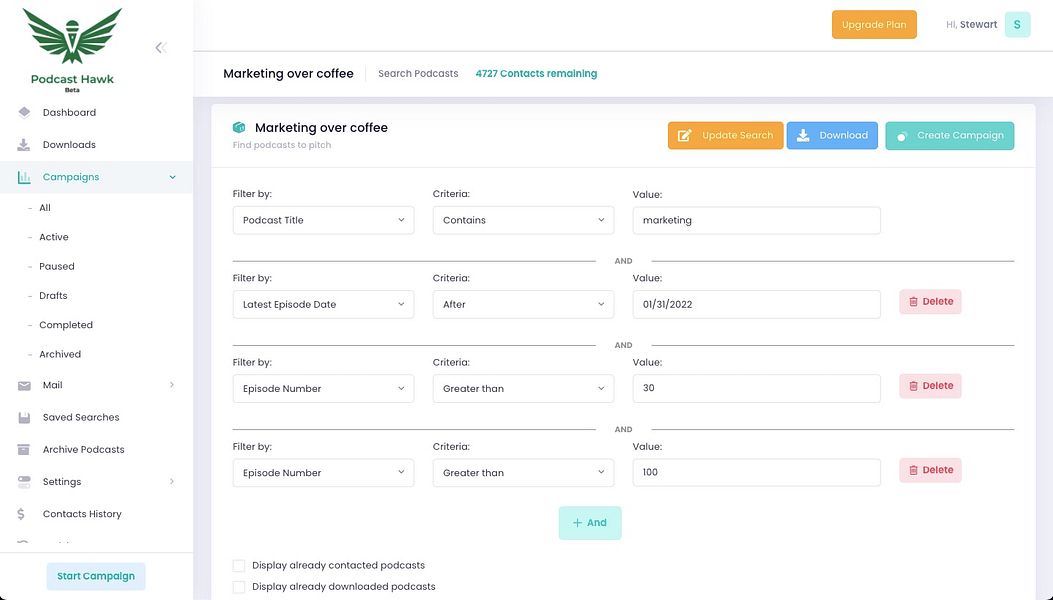The width and height of the screenshot is (1053, 600).
Task: Select Archived campaigns
Action: coord(60,354)
